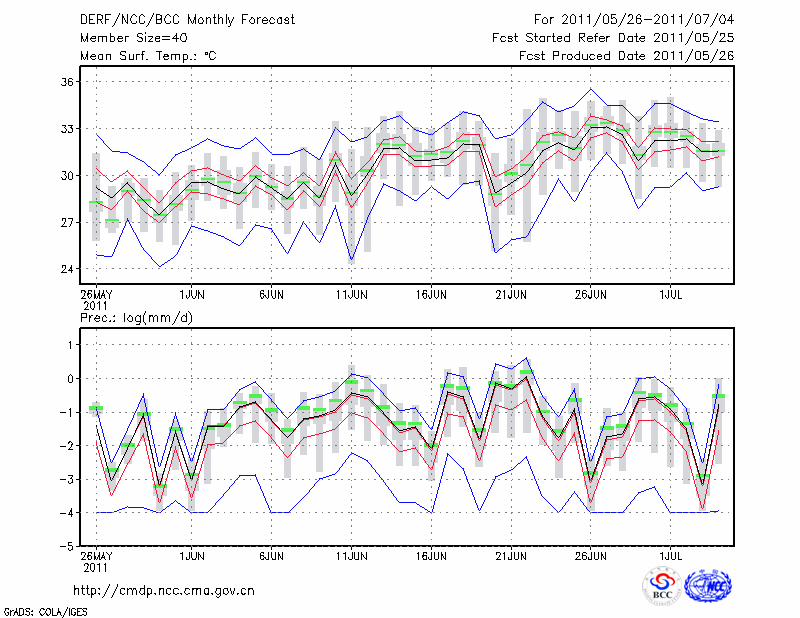The height and width of the screenshot is (618, 800).
Task: Click the BCC logo icon
Action: (x=662, y=585)
